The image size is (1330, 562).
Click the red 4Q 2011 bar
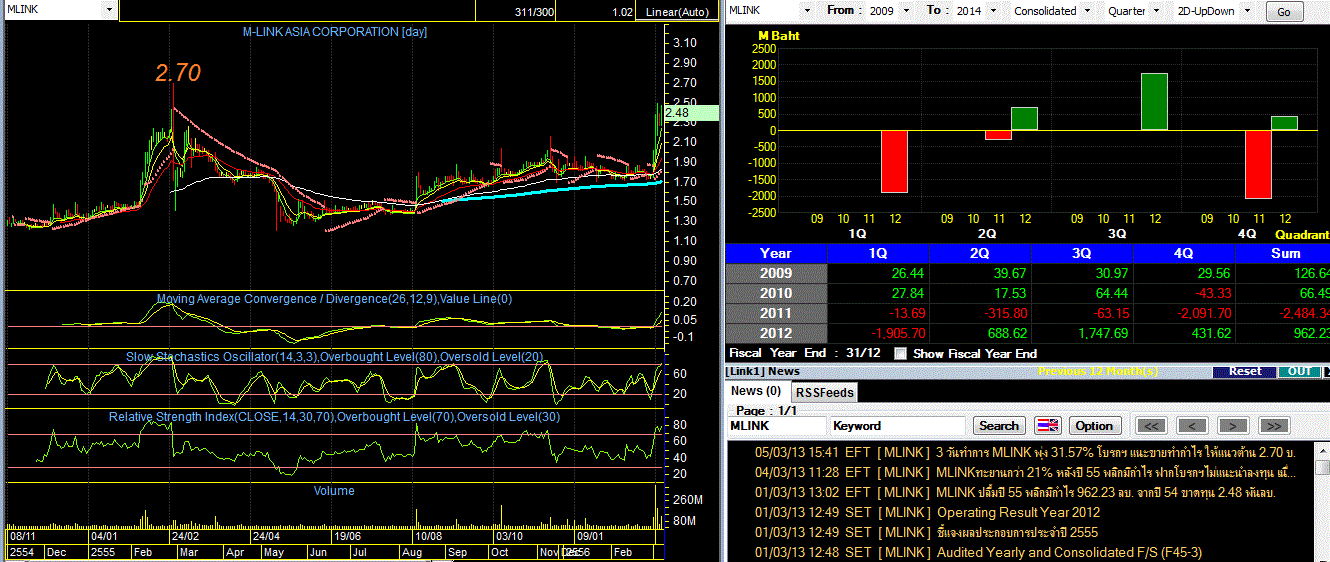[1258, 164]
